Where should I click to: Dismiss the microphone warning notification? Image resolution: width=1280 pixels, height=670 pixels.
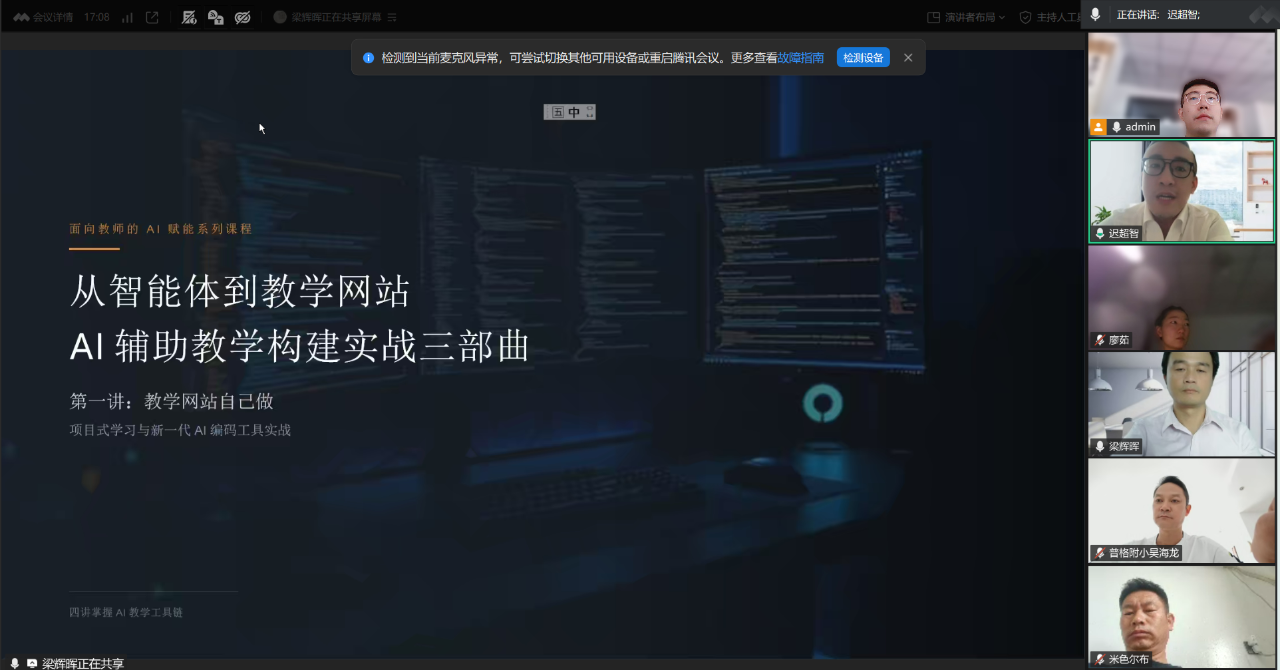(908, 58)
